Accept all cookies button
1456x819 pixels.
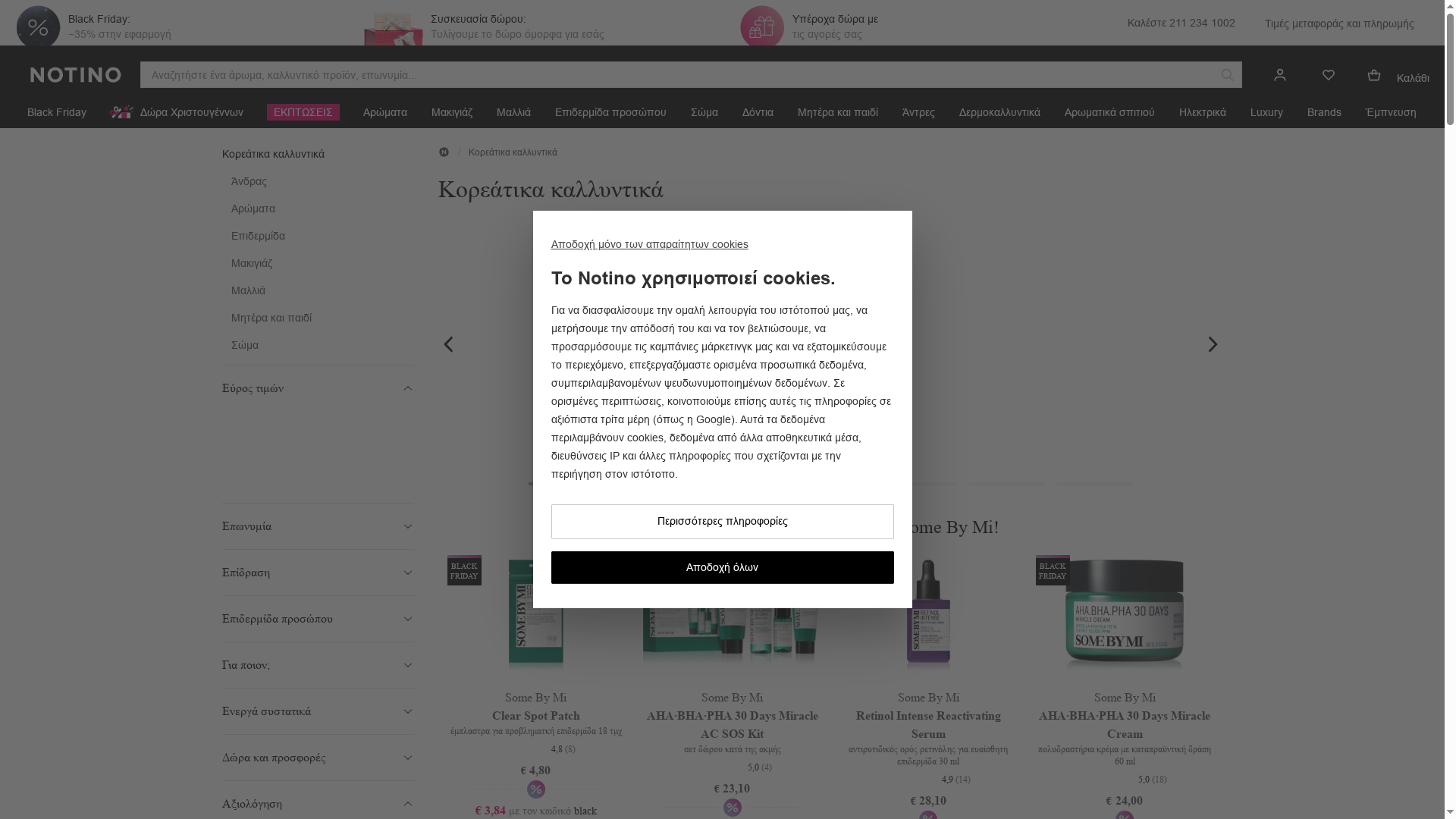click(722, 567)
